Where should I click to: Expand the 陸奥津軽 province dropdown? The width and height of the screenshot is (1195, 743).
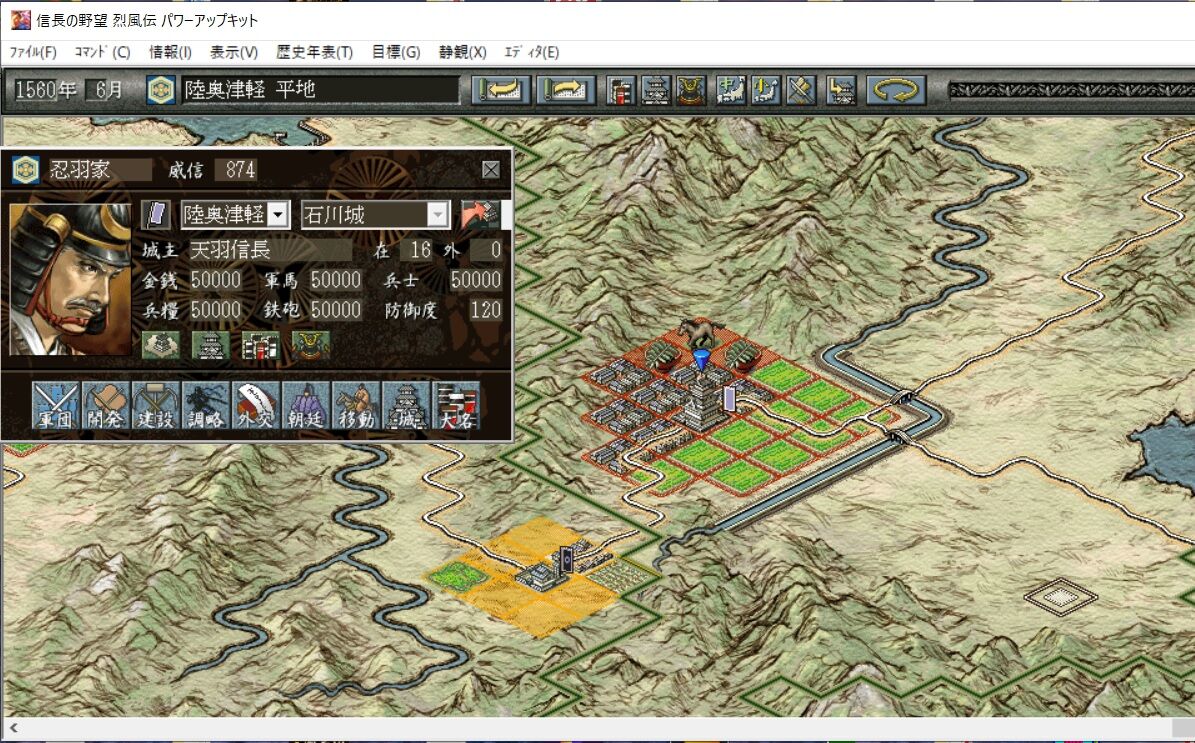278,215
